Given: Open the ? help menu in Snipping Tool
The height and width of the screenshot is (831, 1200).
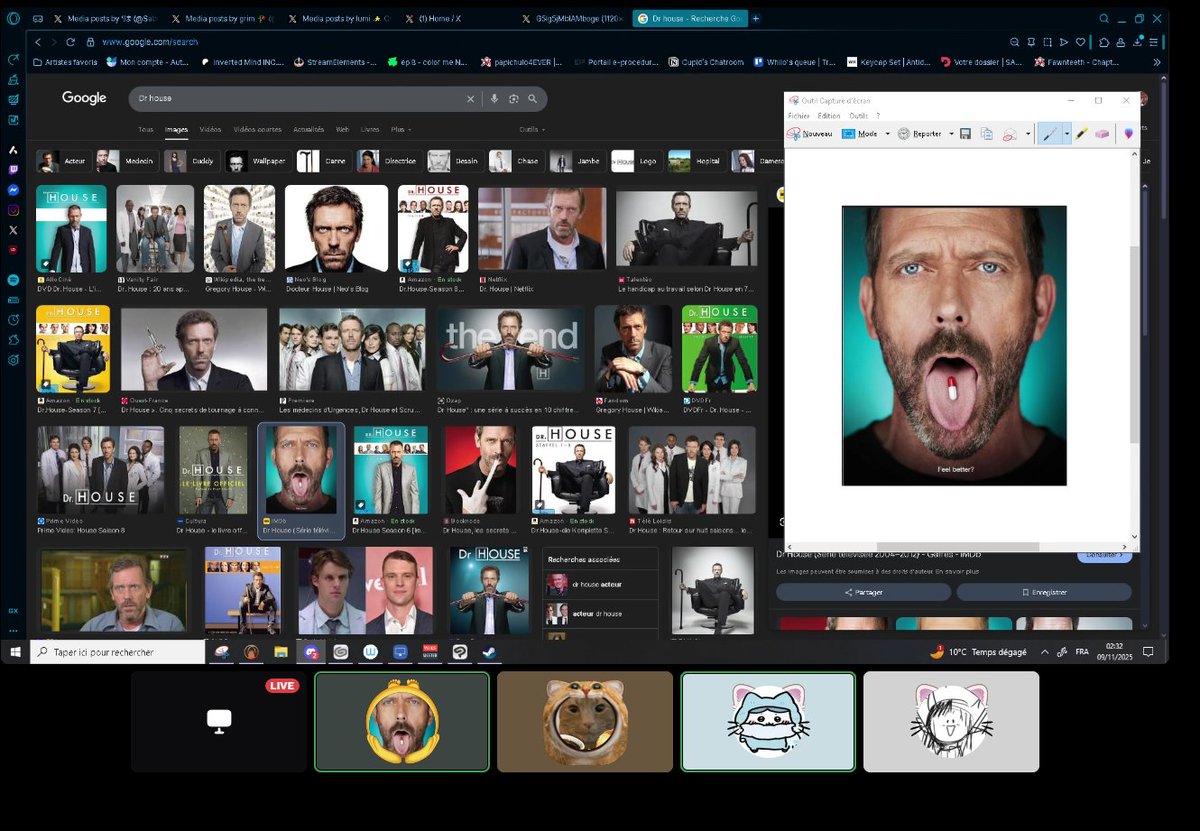Looking at the screenshot, I should (878, 116).
